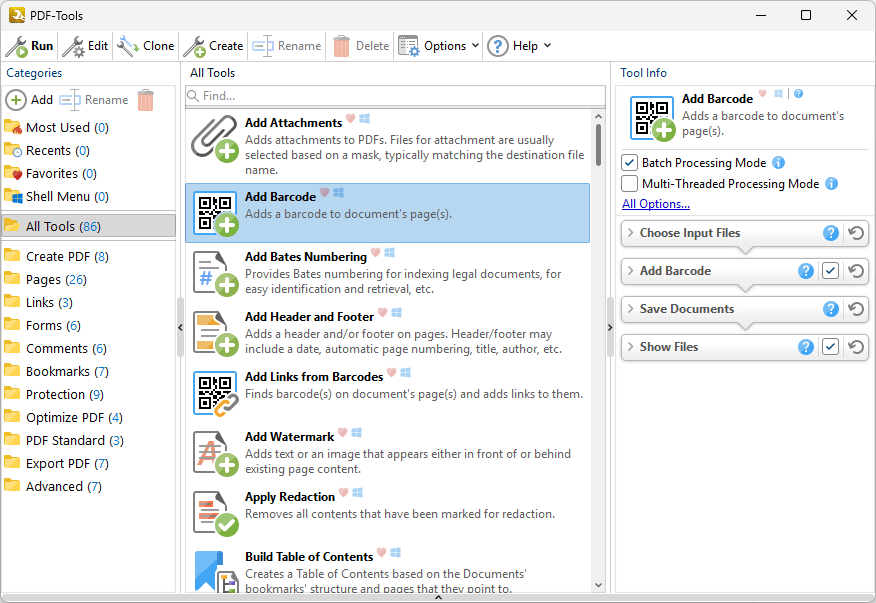The height and width of the screenshot is (603, 876).
Task: Click the Create tool icon in toolbar
Action: click(x=194, y=46)
